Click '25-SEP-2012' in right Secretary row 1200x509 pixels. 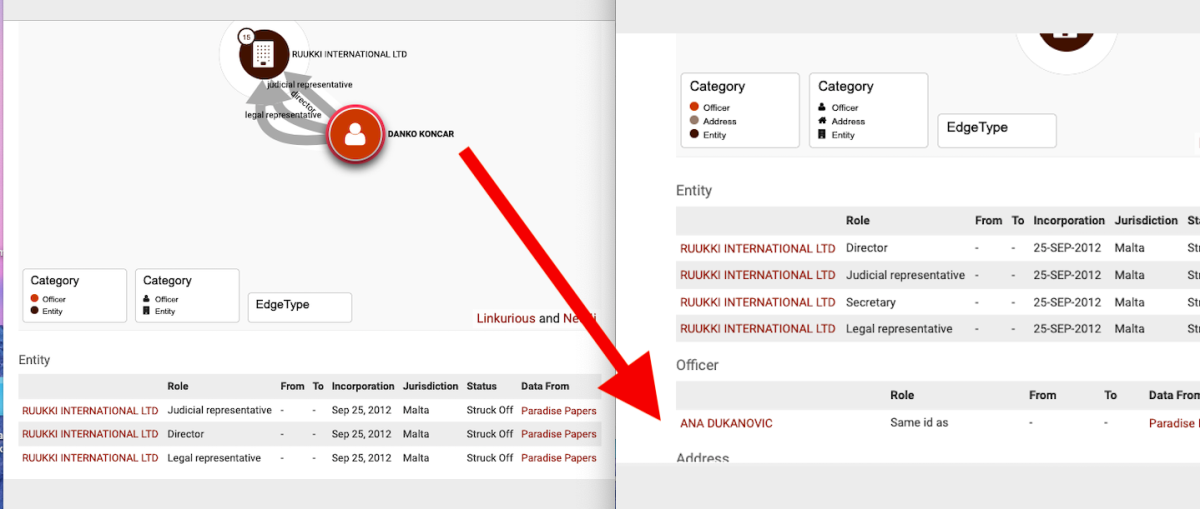click(x=1067, y=302)
